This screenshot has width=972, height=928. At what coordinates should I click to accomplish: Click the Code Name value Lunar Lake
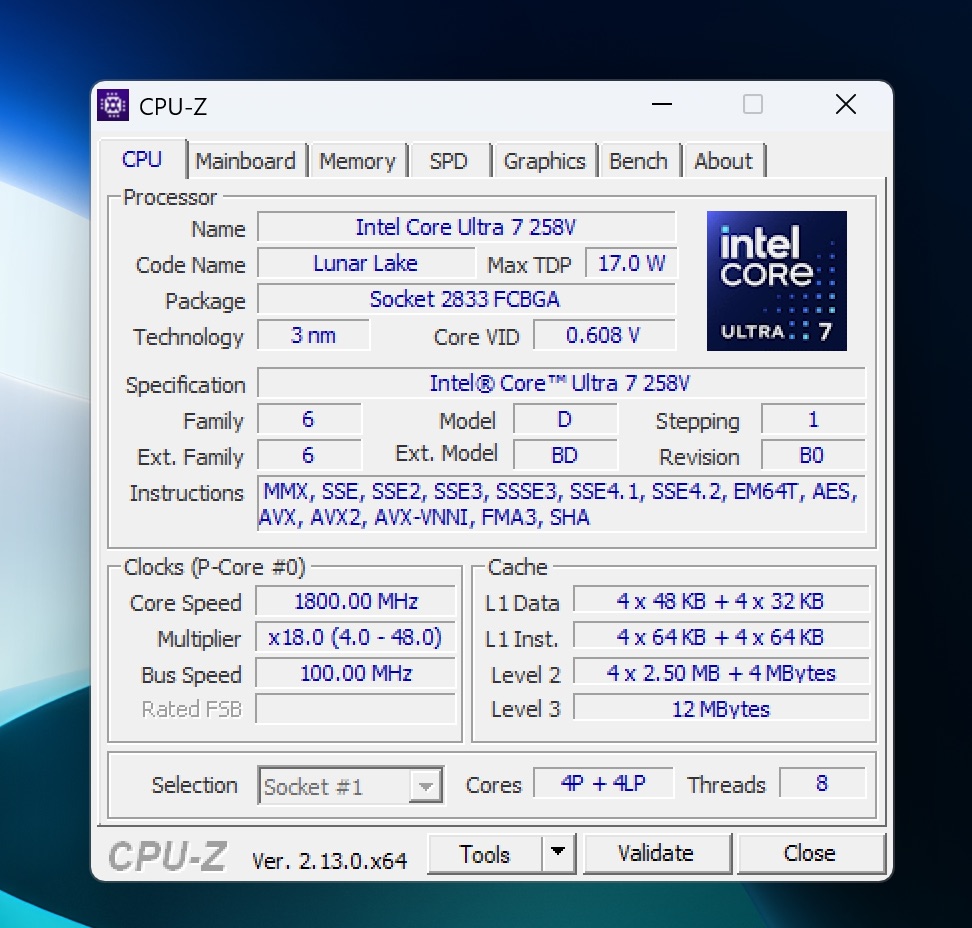[366, 263]
